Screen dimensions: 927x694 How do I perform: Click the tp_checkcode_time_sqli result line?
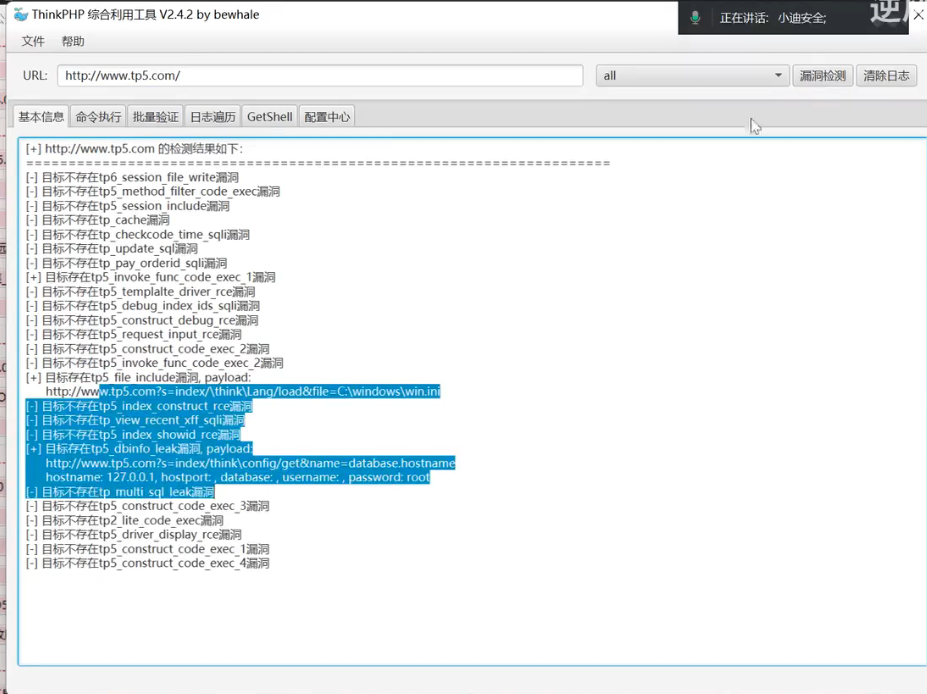[x=138, y=235]
